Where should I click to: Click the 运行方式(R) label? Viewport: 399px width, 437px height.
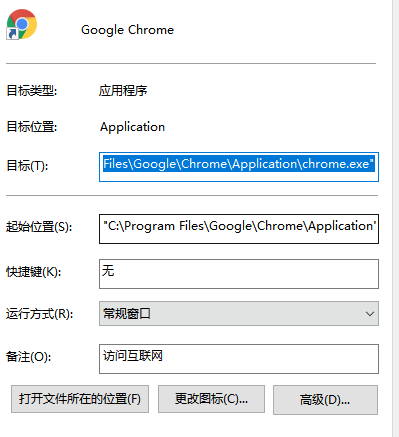tap(39, 314)
